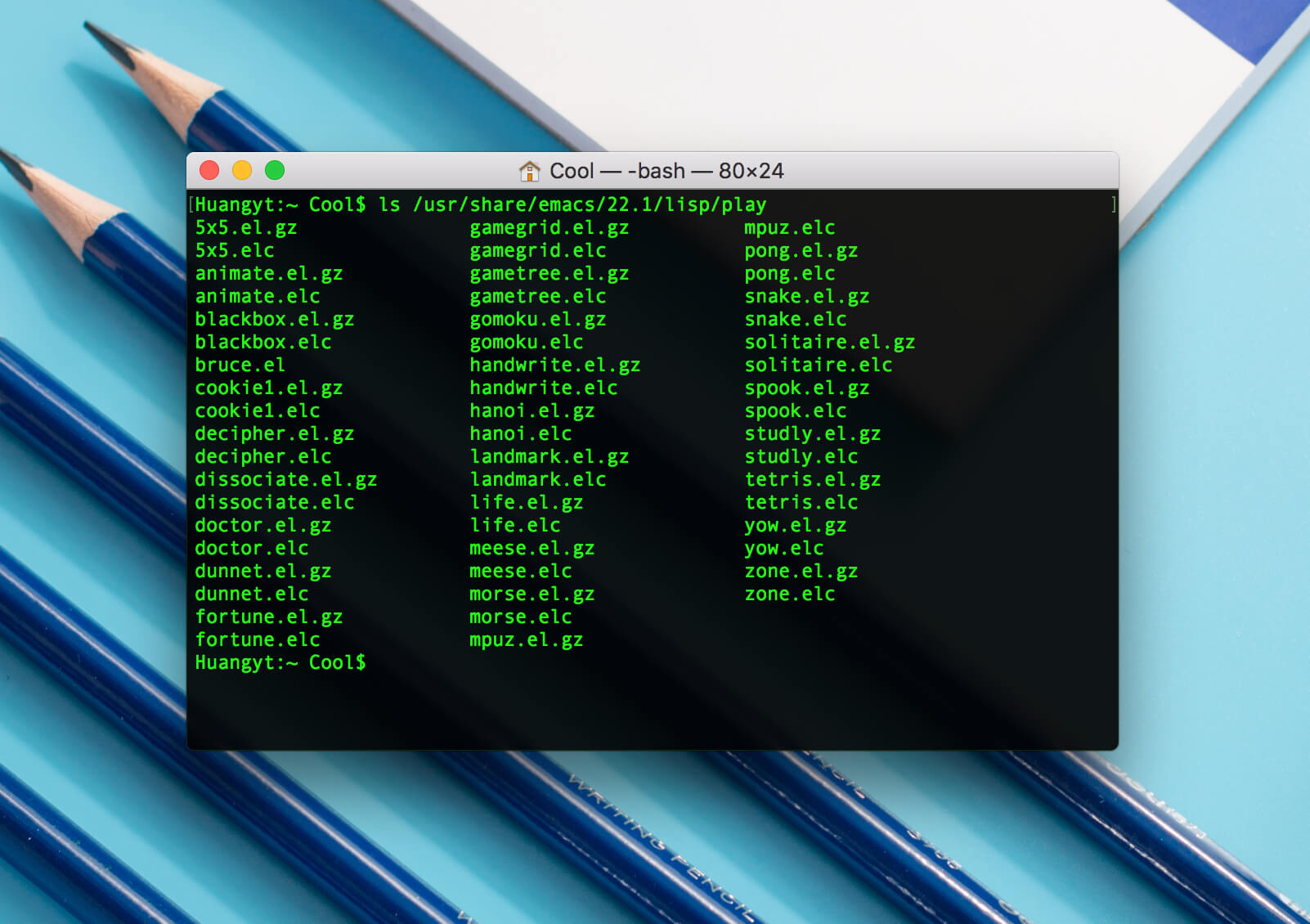Click the file name gamegrid.elc
The height and width of the screenshot is (924, 1310).
tap(538, 250)
